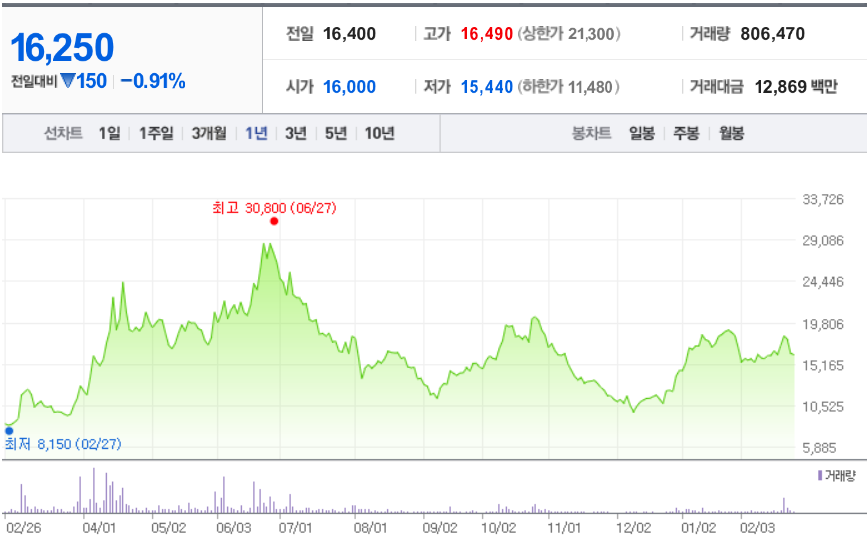
Task: Click the 전일대비 label
Action: pos(34,82)
